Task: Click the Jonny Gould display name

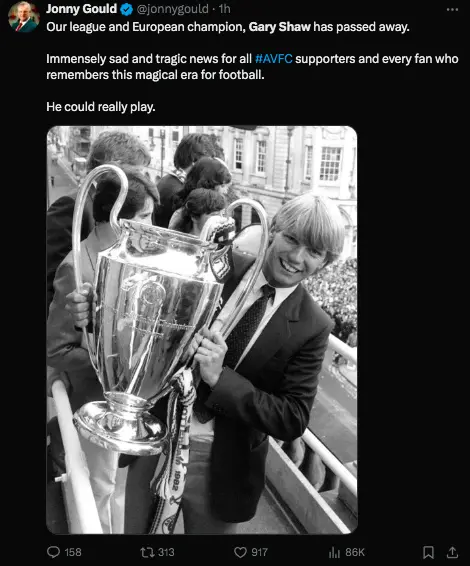Action: coord(82,9)
